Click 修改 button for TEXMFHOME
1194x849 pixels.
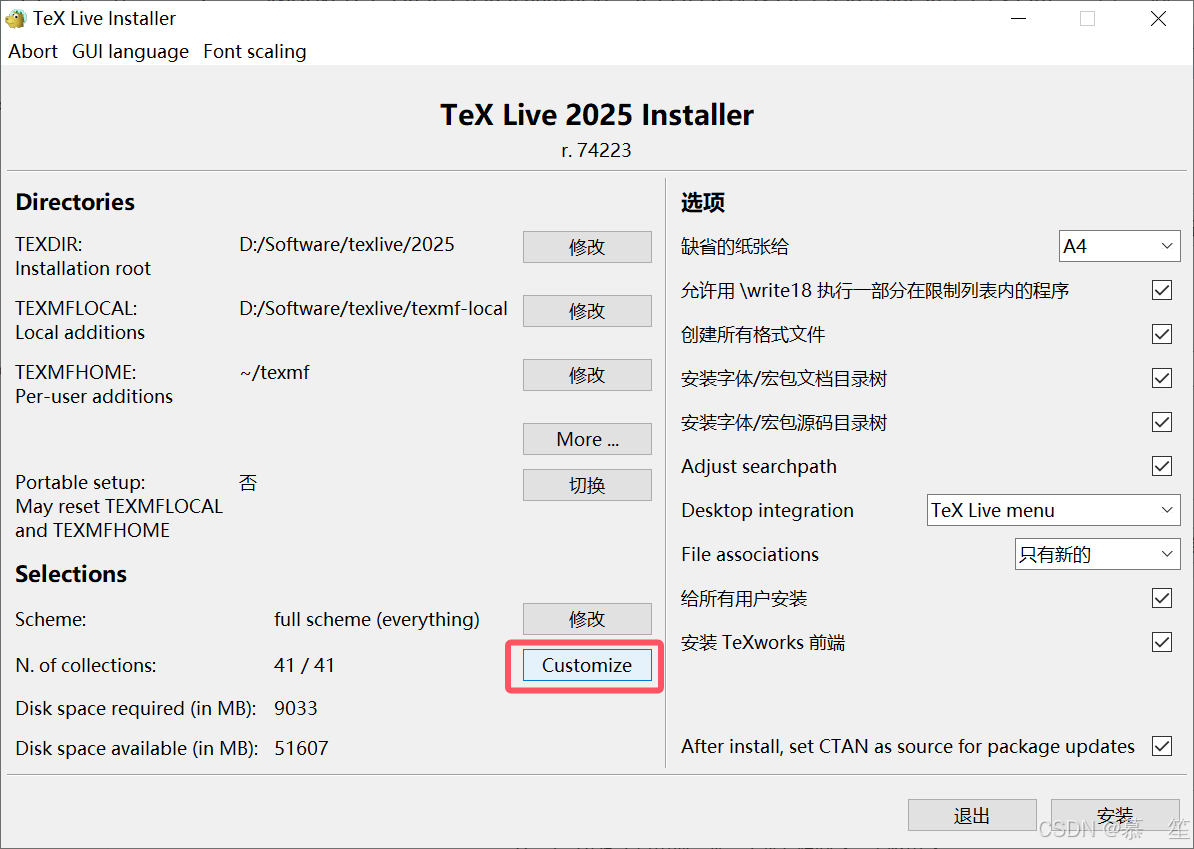(587, 375)
